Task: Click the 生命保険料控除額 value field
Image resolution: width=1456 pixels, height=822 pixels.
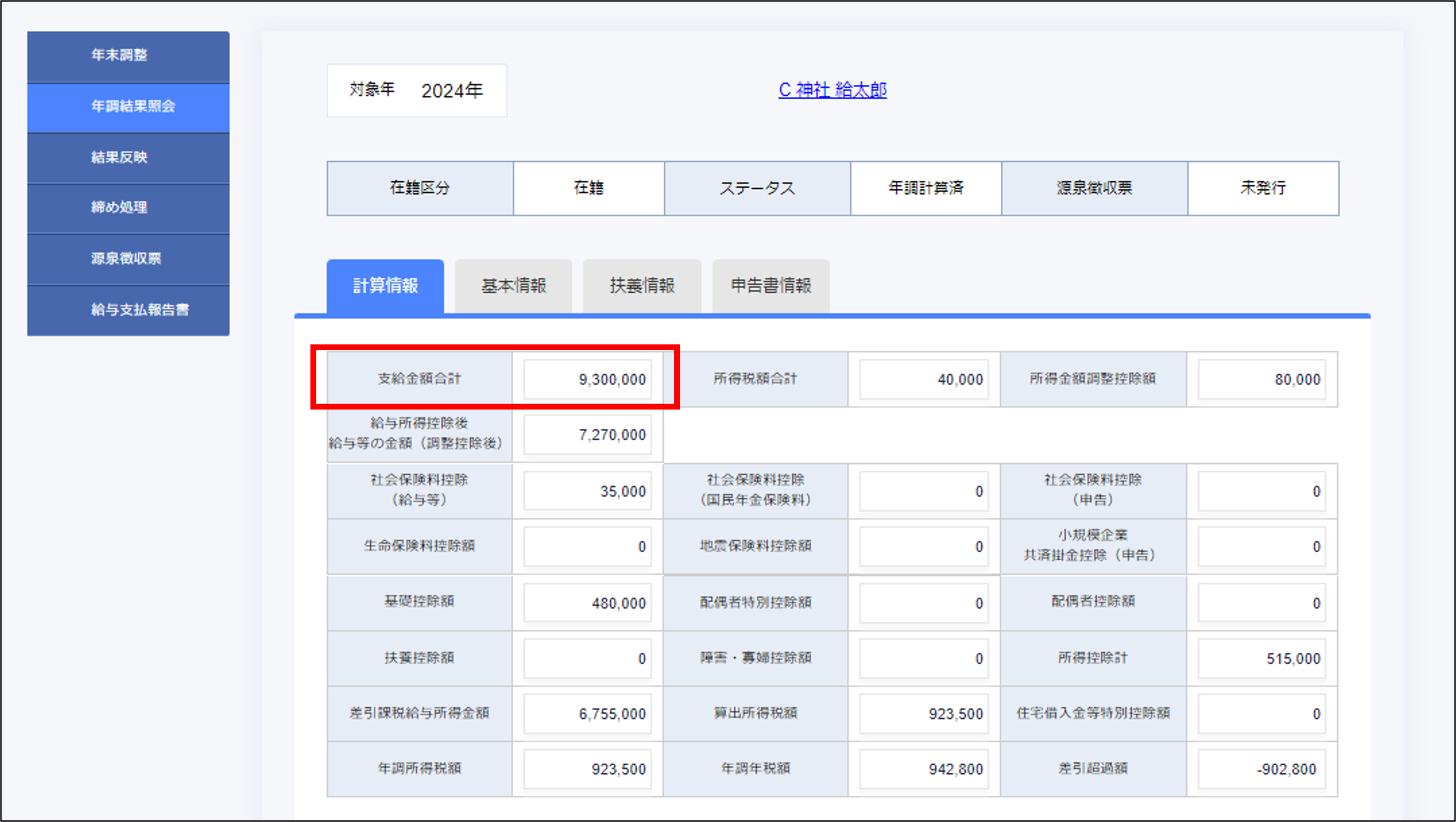Action: pos(587,547)
